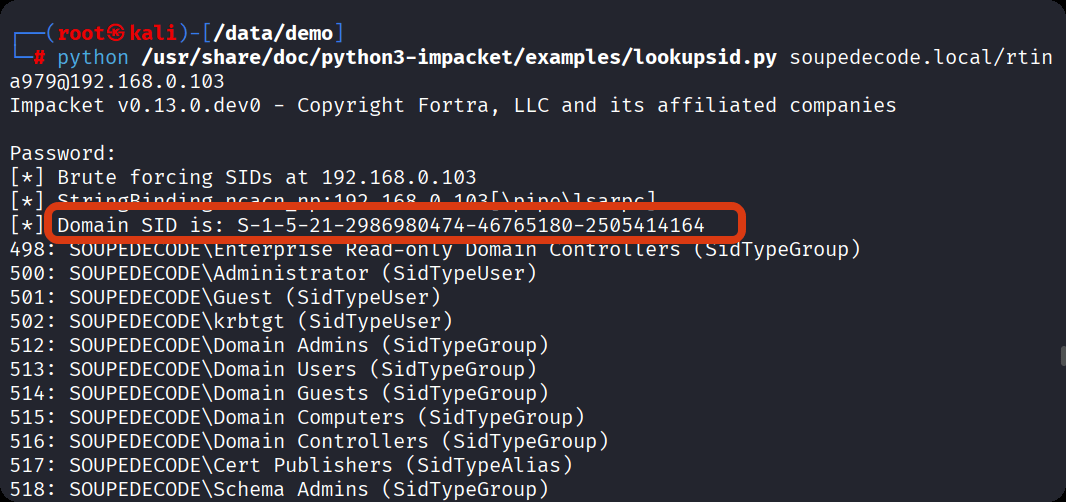Click the Impacket v0.13.0.dev0 version line
The height and width of the screenshot is (502, 1066).
pos(452,105)
